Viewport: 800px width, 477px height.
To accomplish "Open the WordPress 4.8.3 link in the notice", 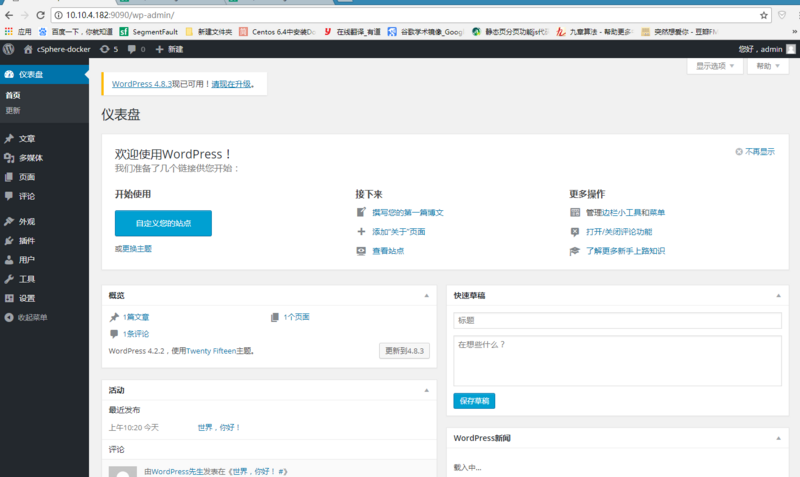I will coord(142,84).
